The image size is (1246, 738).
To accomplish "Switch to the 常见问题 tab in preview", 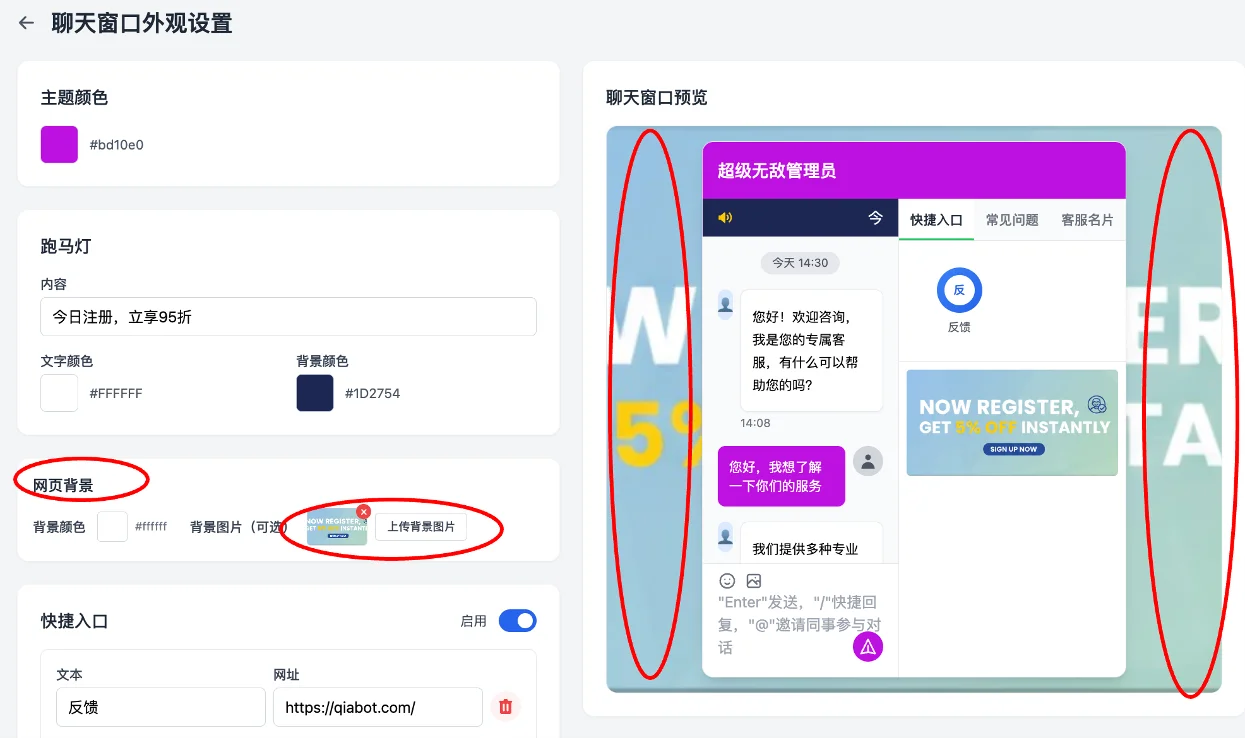I will [x=1011, y=219].
